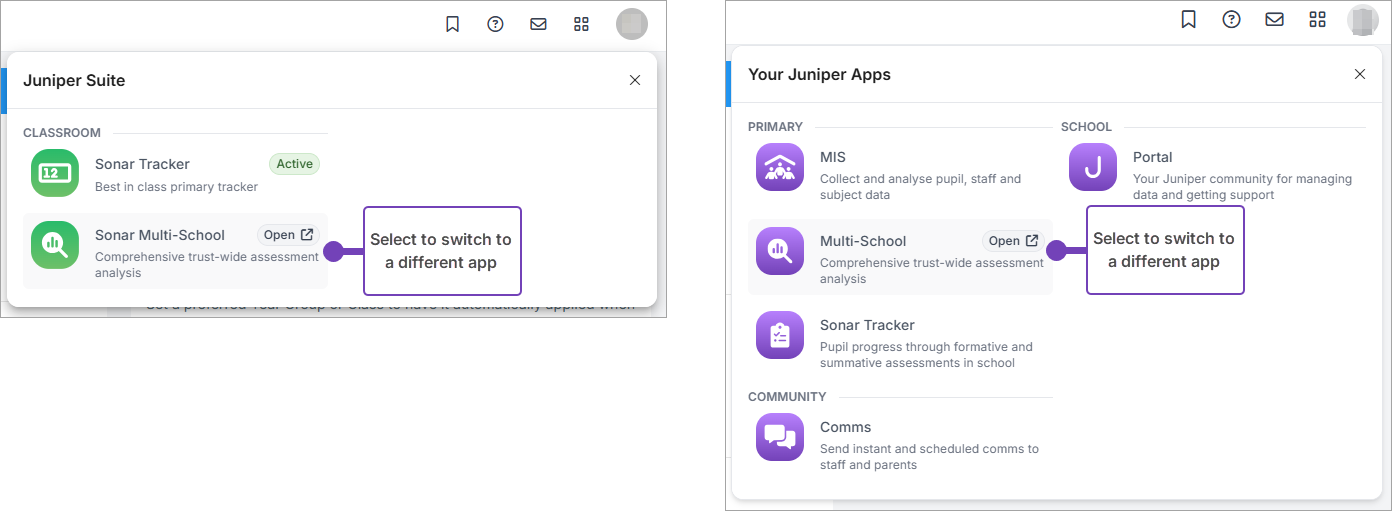Click mail envelope icon above Juniper Suite panel
Screen dimensions: 1395x511
538,24
